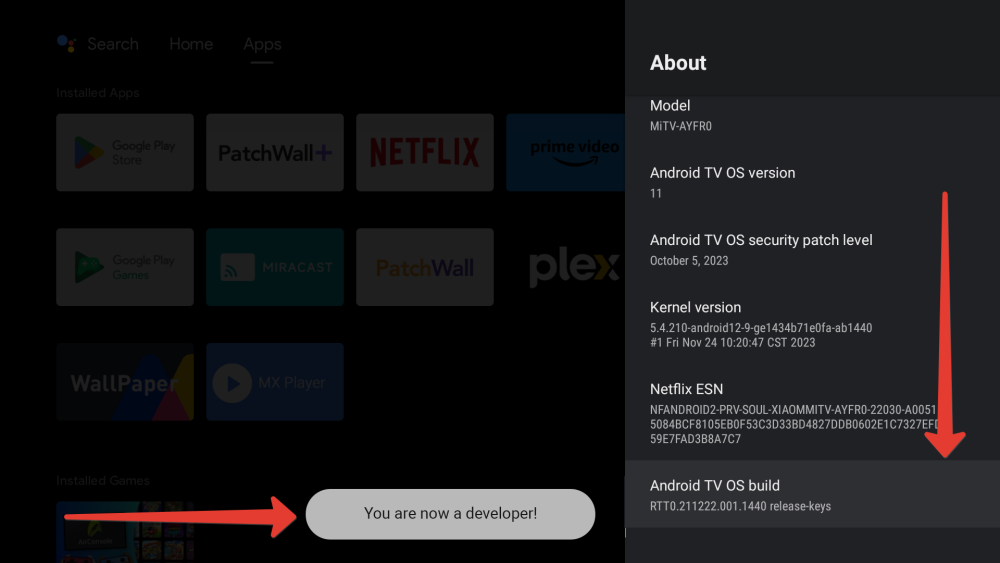Click the Installed Apps section label
Screen dimensions: 1000x563
tap(98, 92)
